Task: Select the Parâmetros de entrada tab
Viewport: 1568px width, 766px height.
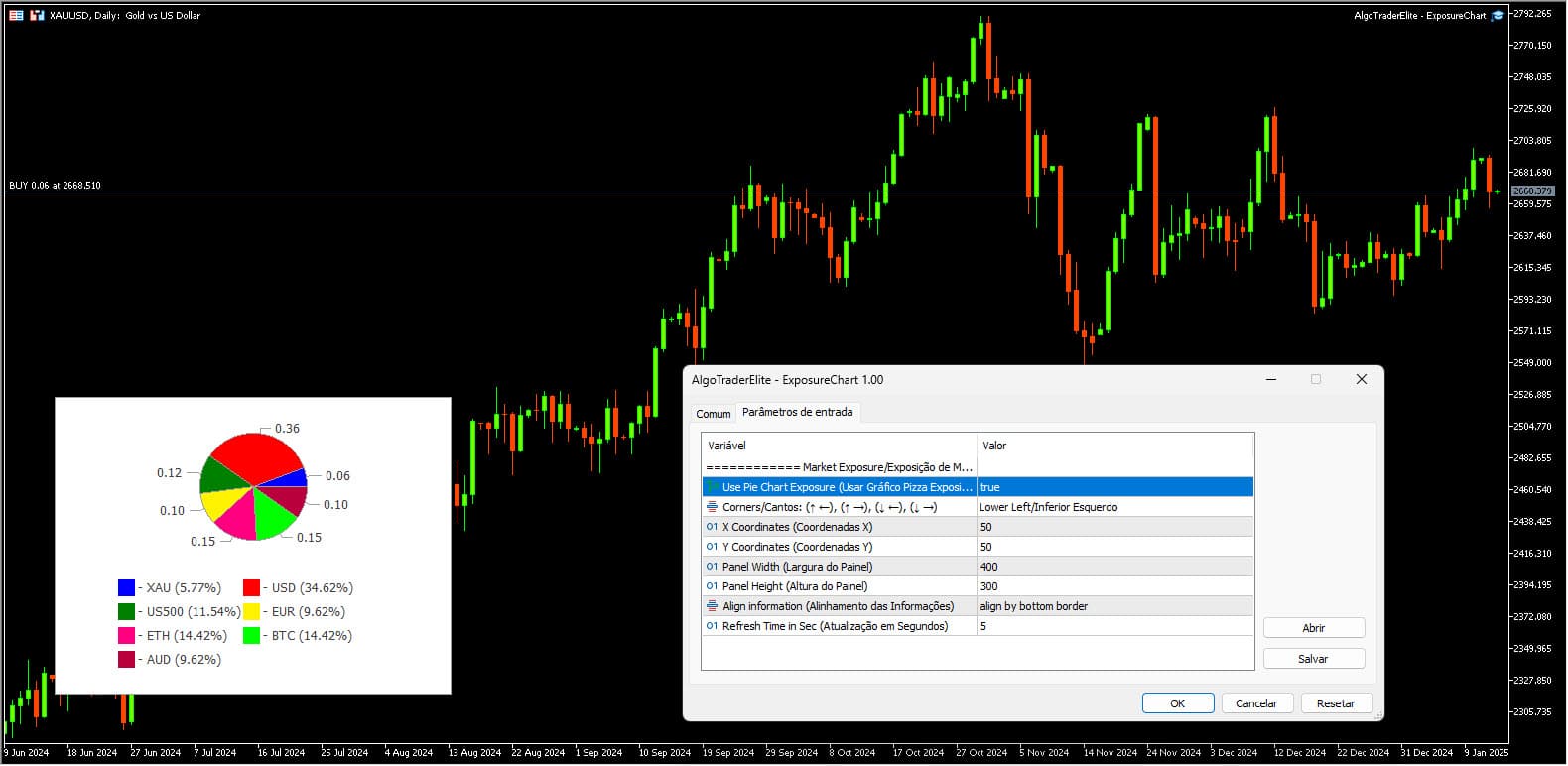Action: pyautogui.click(x=798, y=412)
